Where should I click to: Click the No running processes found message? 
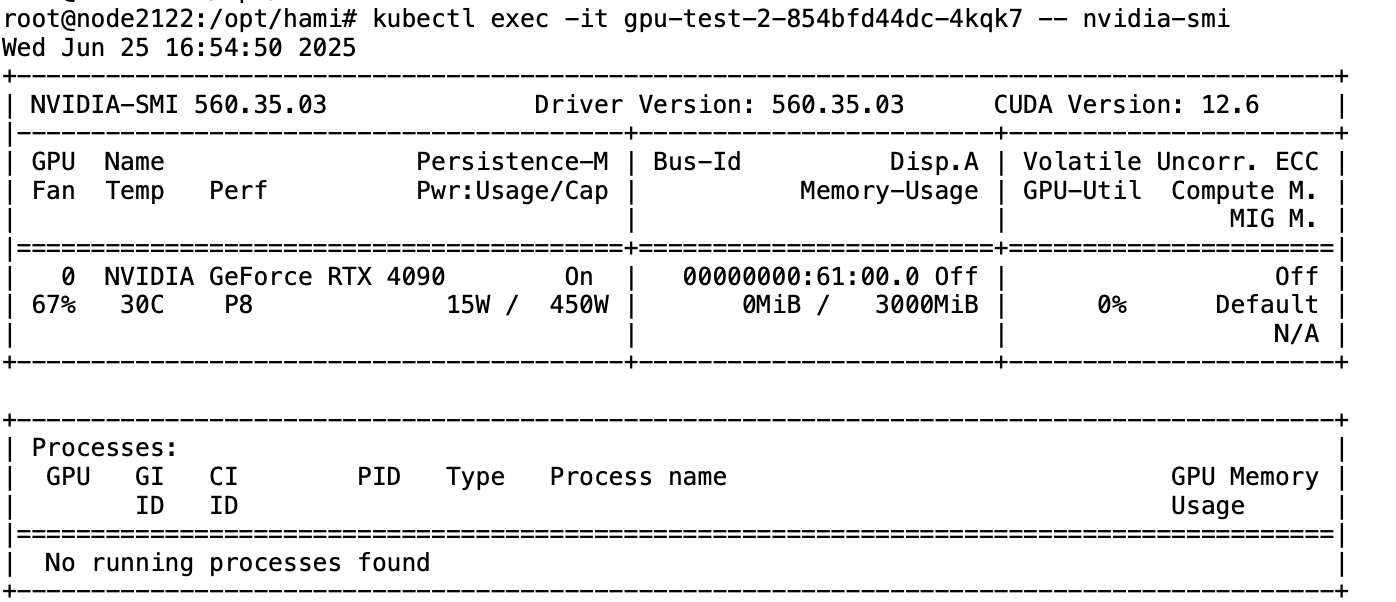pos(238,563)
